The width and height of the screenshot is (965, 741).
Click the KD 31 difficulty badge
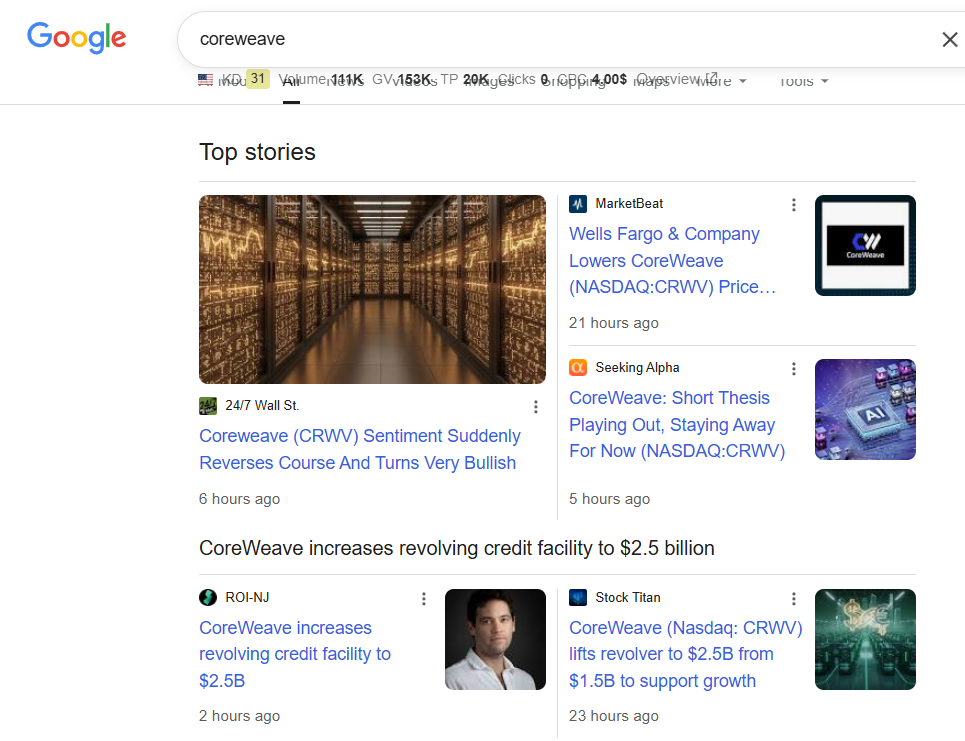(257, 79)
